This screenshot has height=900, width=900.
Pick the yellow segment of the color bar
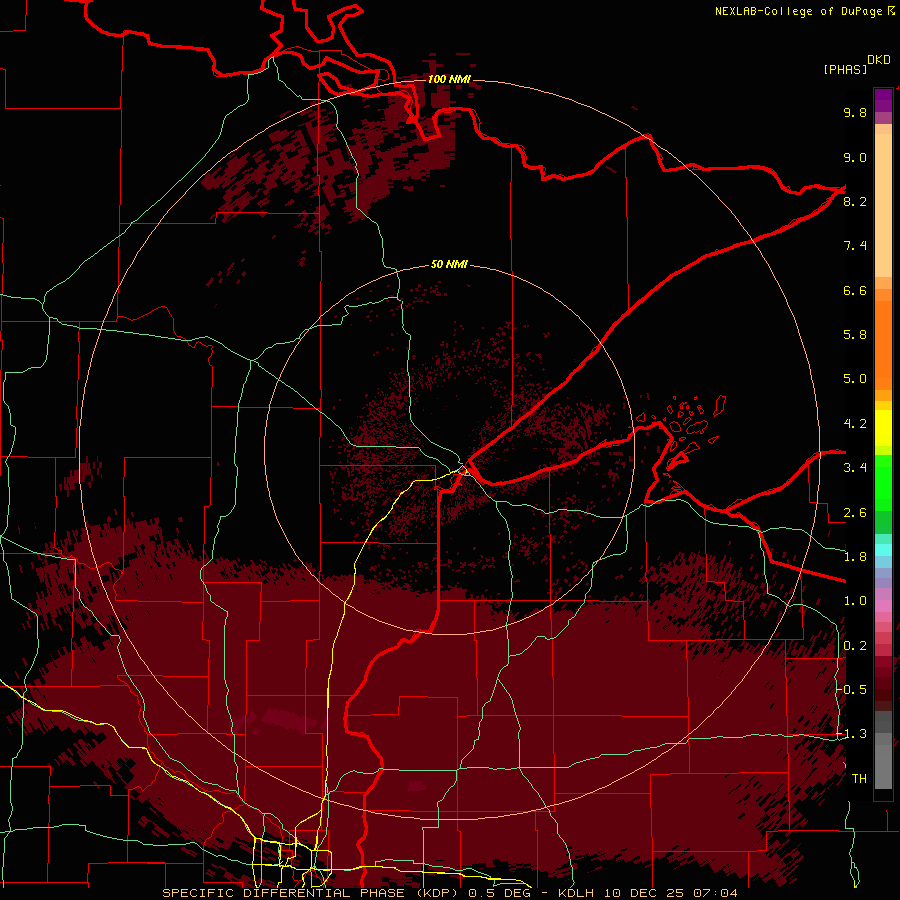coord(883,428)
